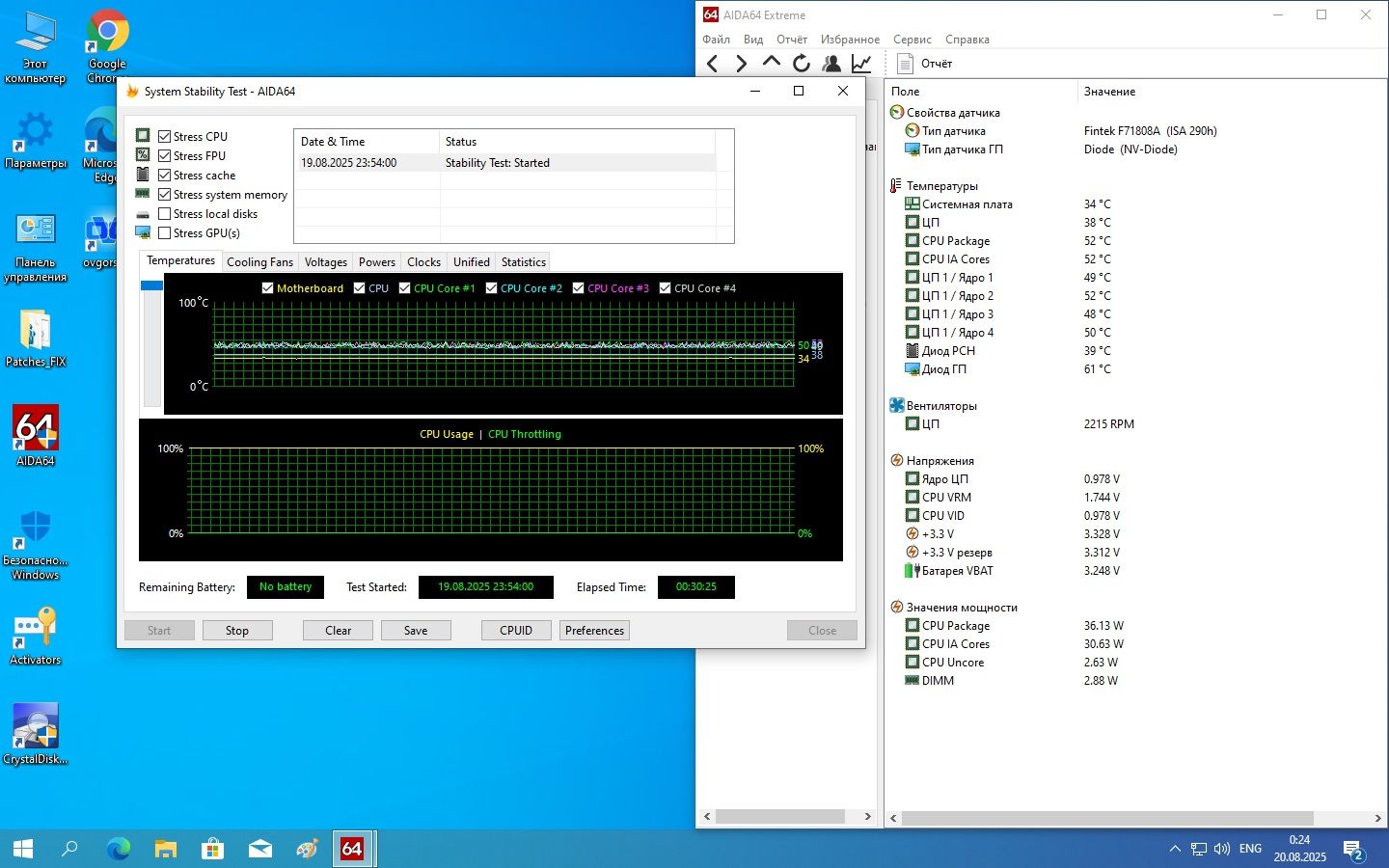Click the AIDA64 taskbar button
This screenshot has height=868, width=1389.
click(352, 849)
